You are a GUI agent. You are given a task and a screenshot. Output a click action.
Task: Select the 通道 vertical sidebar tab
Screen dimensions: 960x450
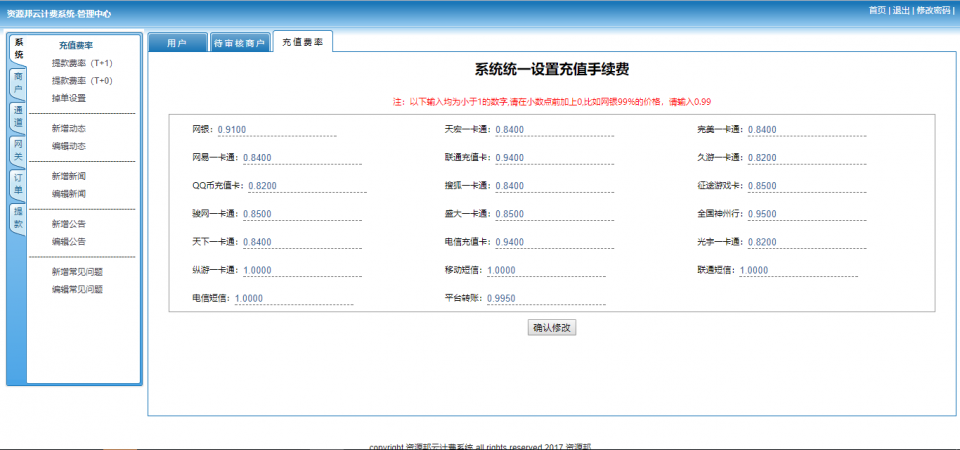[x=18, y=117]
